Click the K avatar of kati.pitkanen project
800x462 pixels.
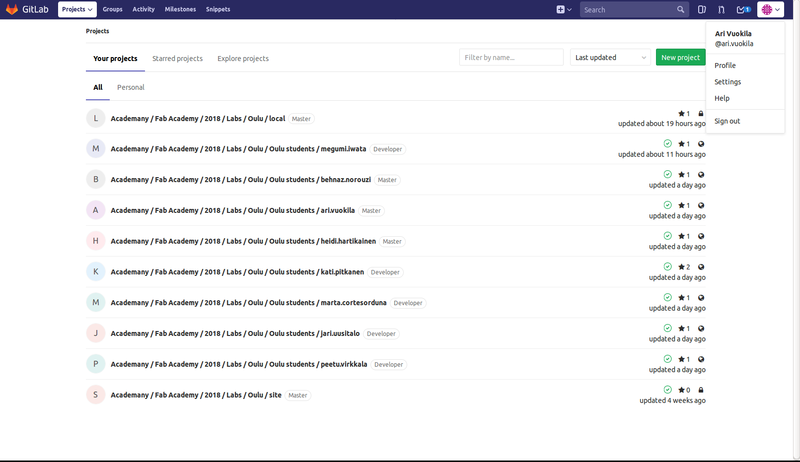click(95, 272)
